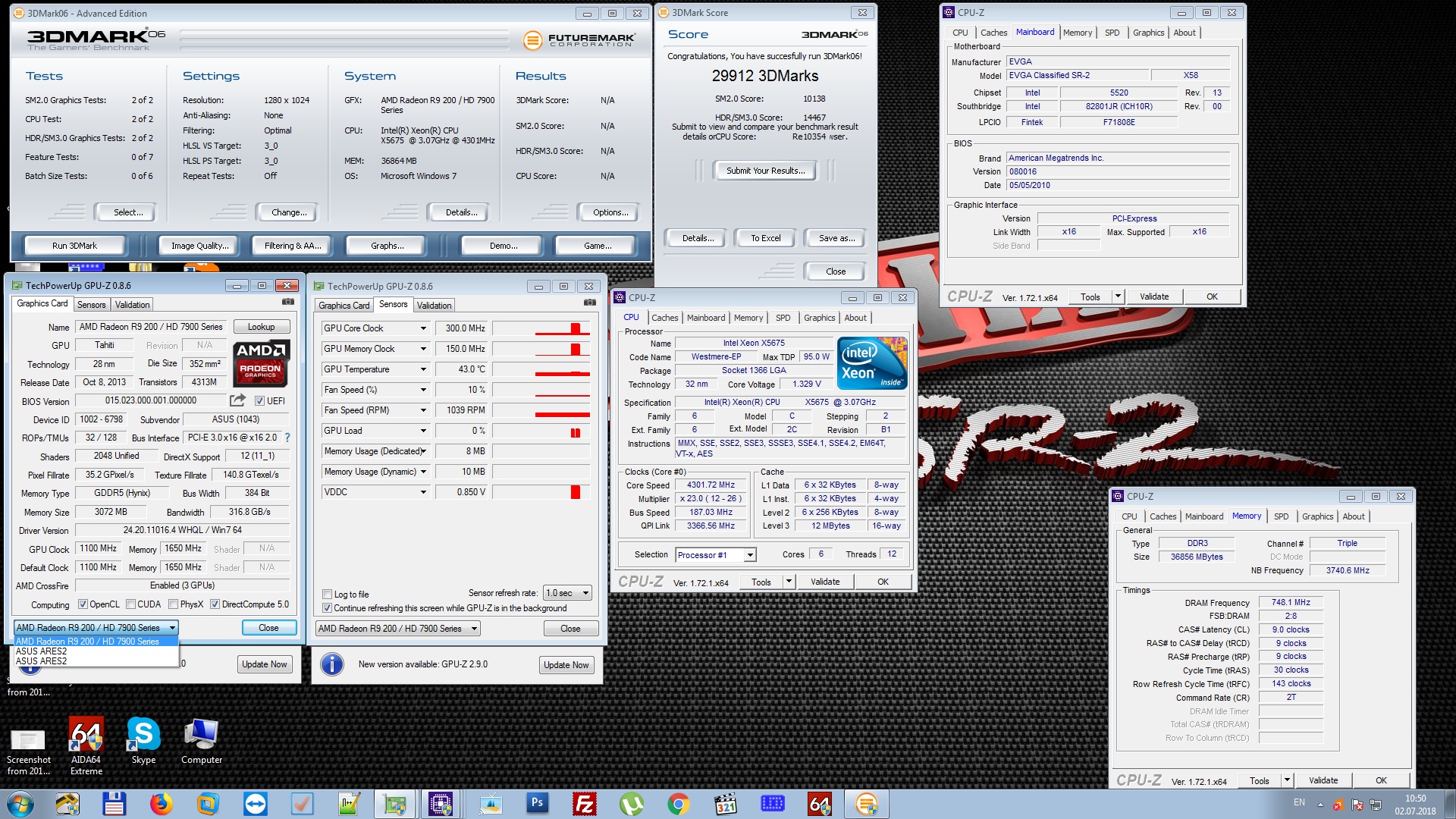1456x819 pixels.
Task: Click the Image Quality button in 3DMark06
Action: point(199,246)
